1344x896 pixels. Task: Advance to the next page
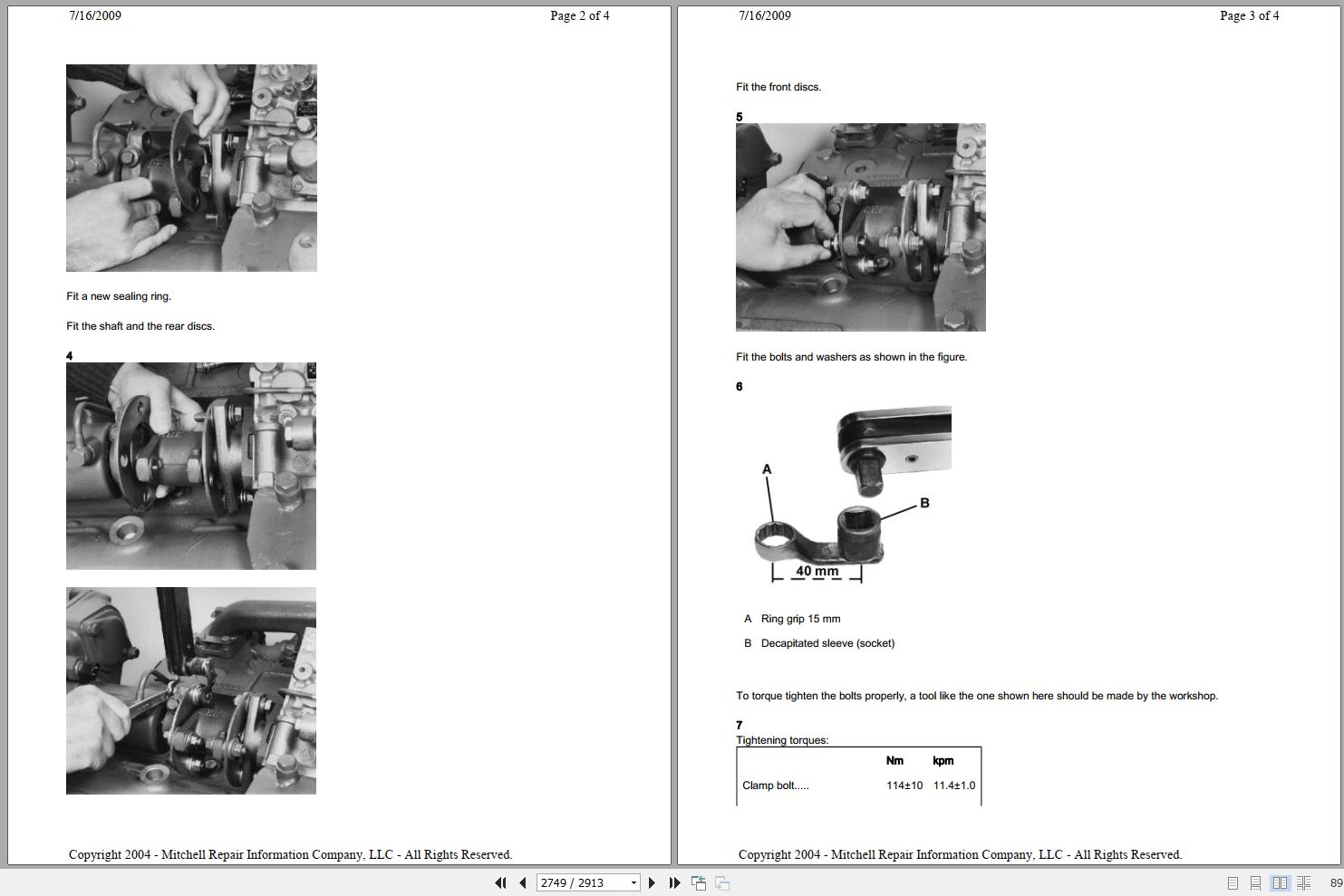652,882
